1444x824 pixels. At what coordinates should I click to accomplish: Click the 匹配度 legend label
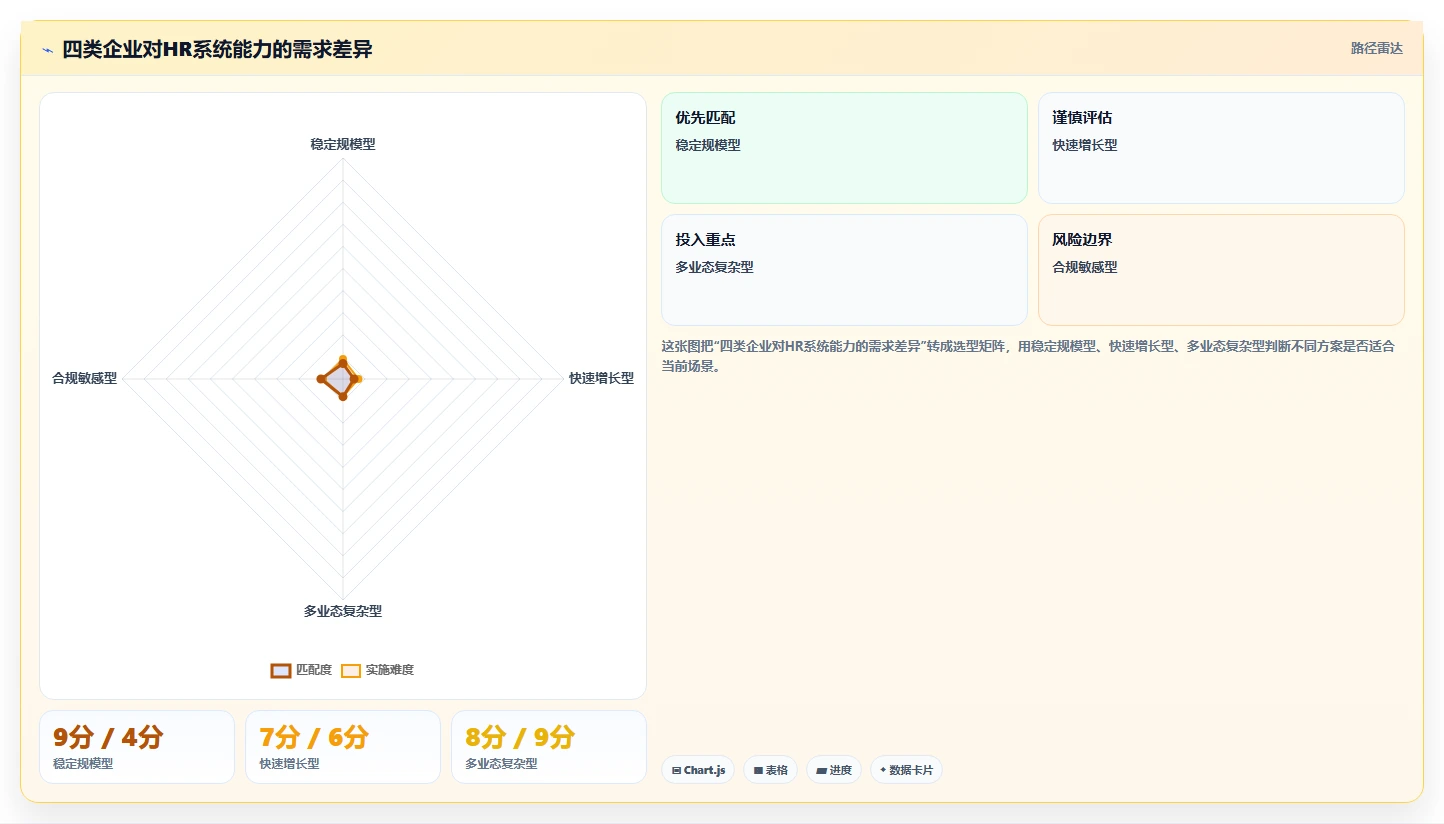click(314, 670)
